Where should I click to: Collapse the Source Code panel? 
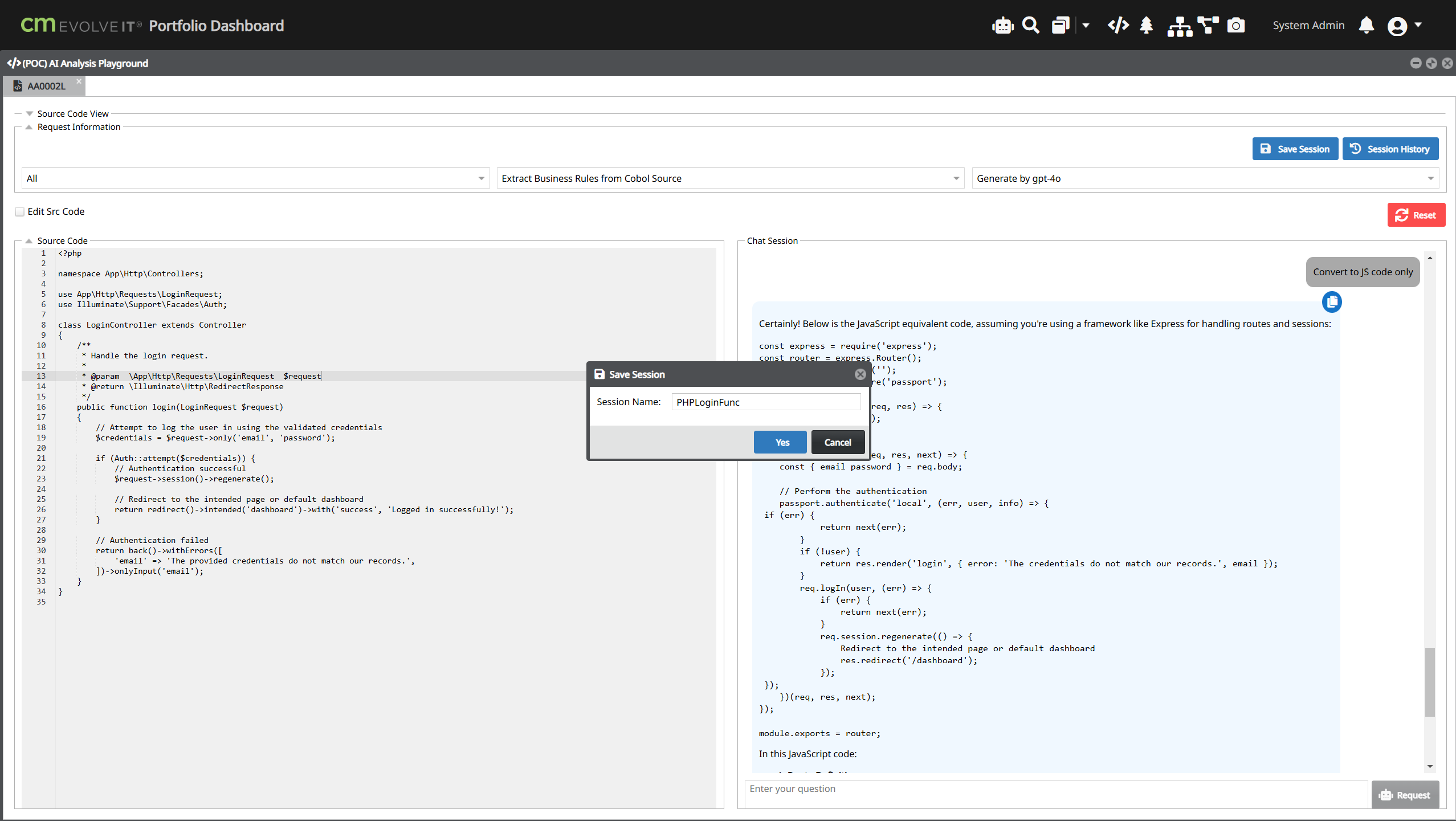(x=28, y=241)
